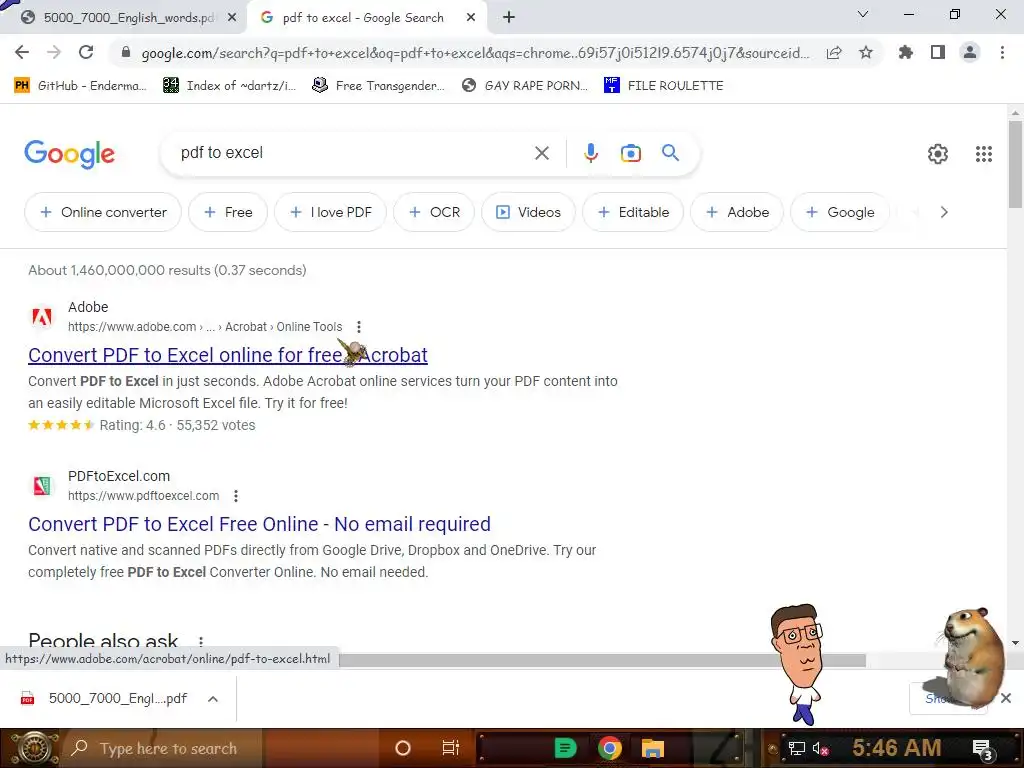This screenshot has height=768, width=1024.
Task: Add Online converter filter chip
Action: (x=103, y=212)
